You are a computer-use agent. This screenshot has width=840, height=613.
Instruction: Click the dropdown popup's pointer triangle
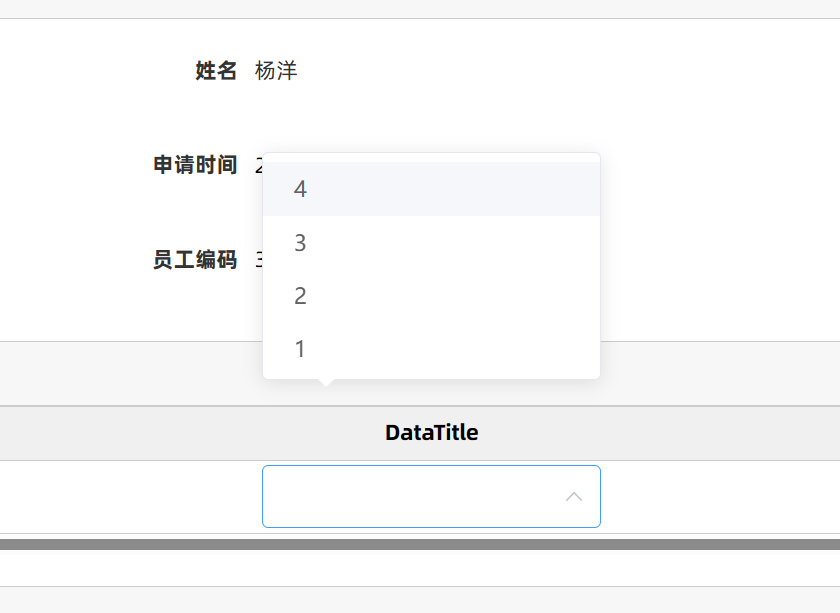325,382
